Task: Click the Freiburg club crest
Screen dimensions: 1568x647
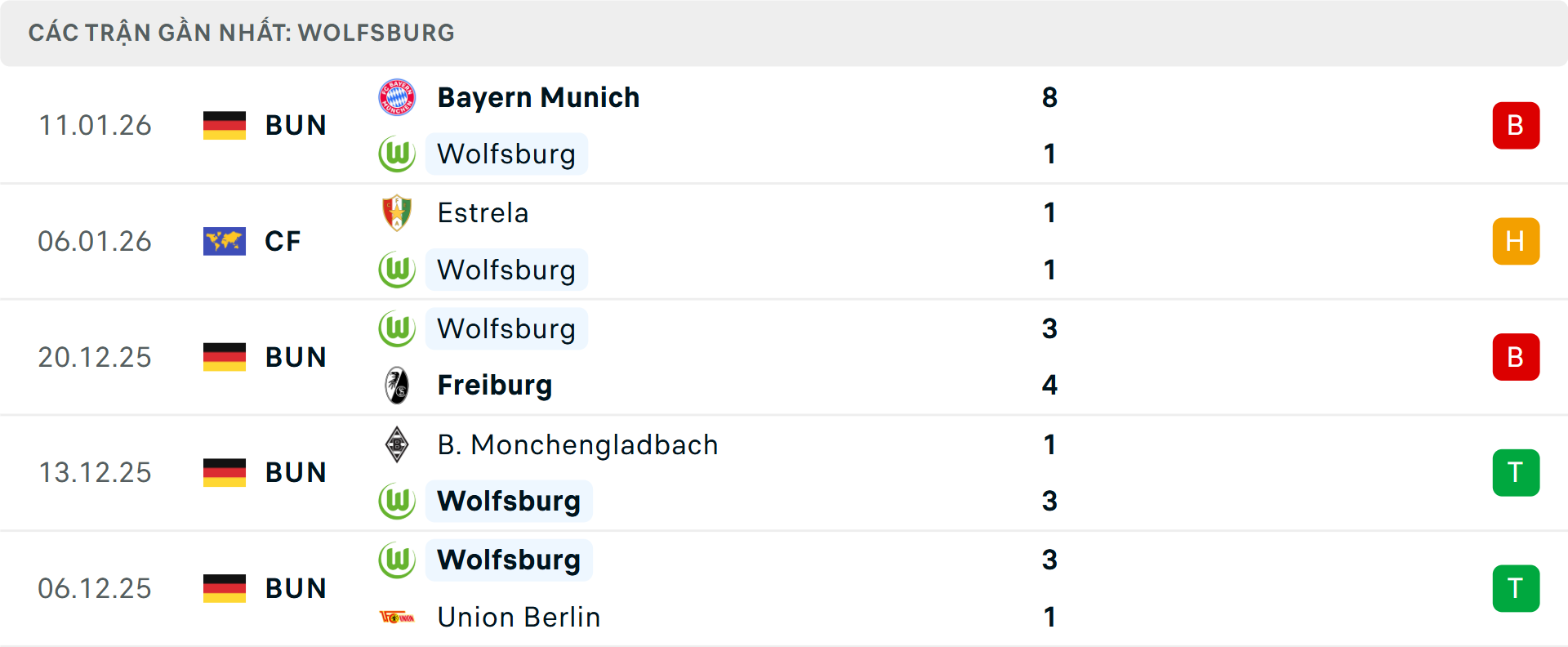Action: click(397, 385)
